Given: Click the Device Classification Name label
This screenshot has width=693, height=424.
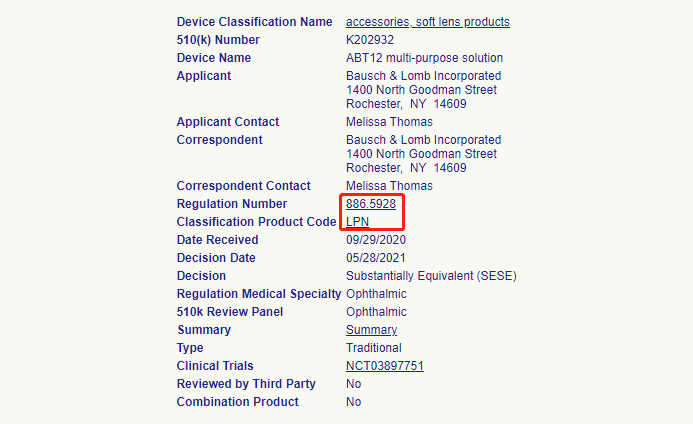Looking at the screenshot, I should 254,22.
